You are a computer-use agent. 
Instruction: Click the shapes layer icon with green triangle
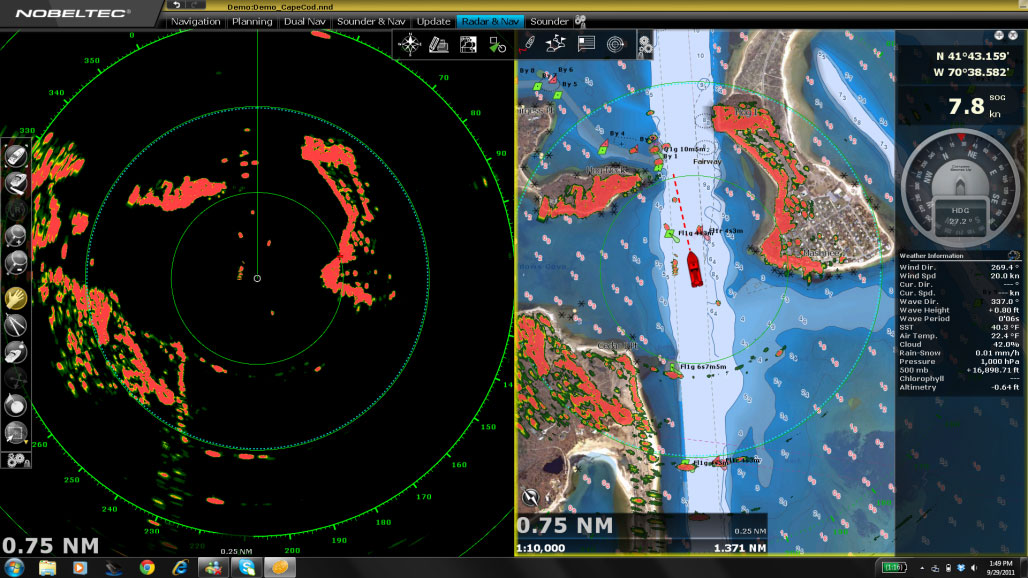[498, 45]
